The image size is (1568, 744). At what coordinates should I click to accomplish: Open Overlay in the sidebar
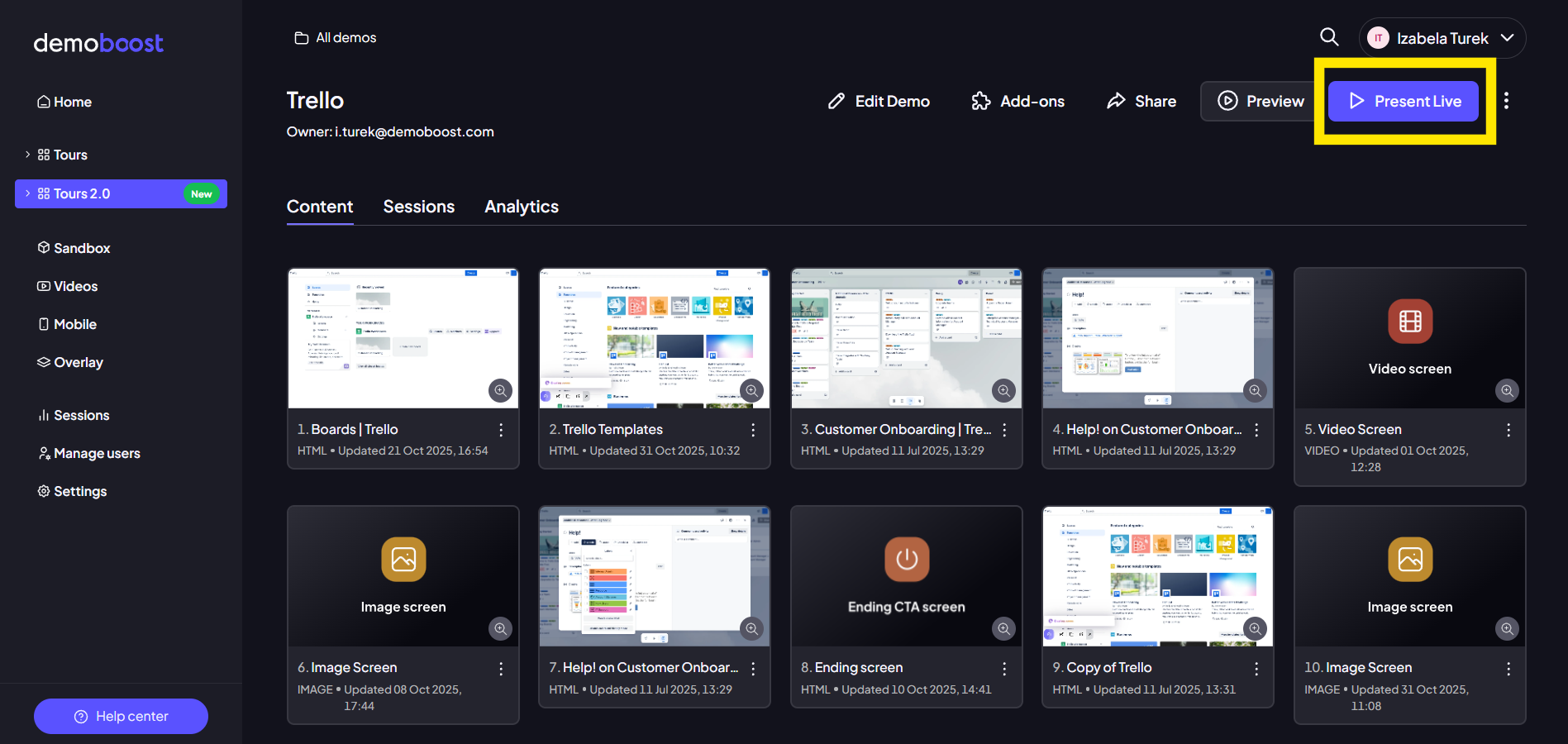point(70,362)
